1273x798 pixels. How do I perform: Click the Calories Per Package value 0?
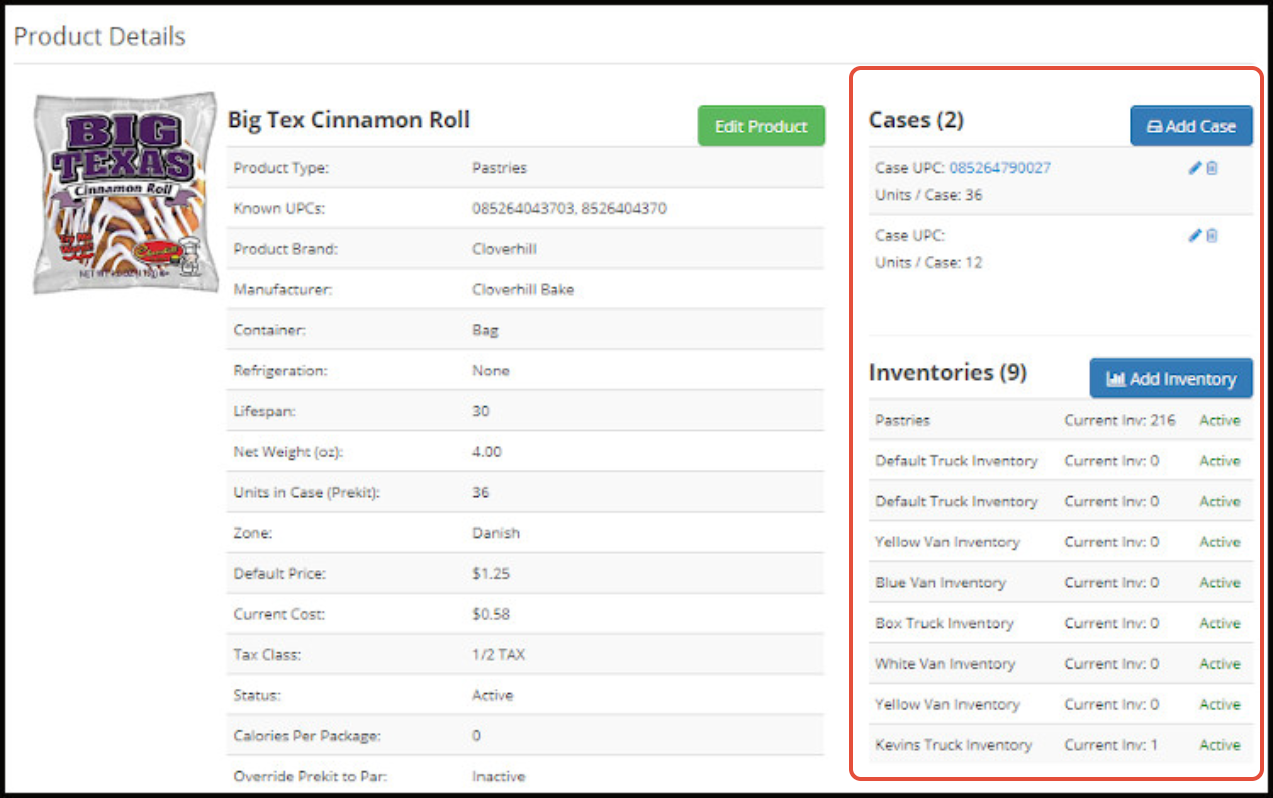click(x=476, y=736)
